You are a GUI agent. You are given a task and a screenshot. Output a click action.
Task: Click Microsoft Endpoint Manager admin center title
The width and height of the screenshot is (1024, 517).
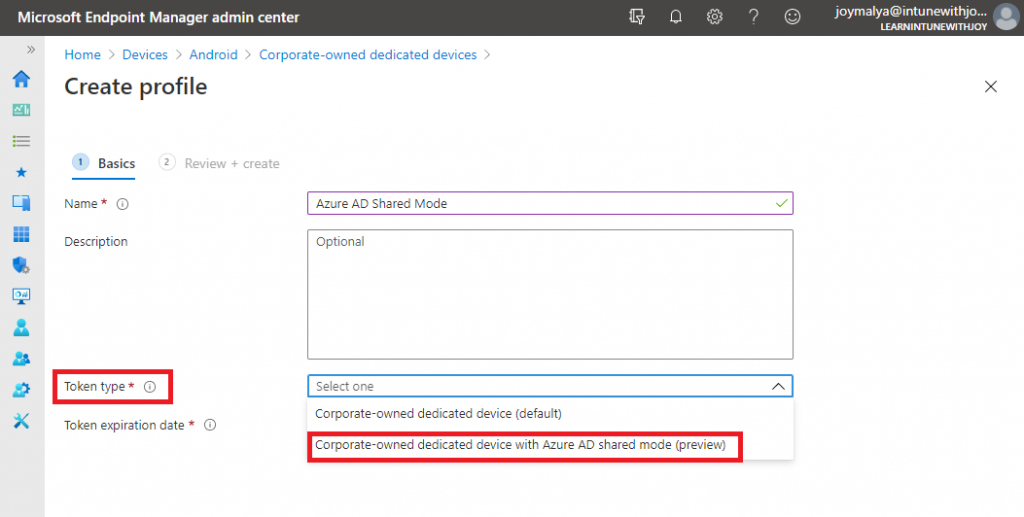158,17
